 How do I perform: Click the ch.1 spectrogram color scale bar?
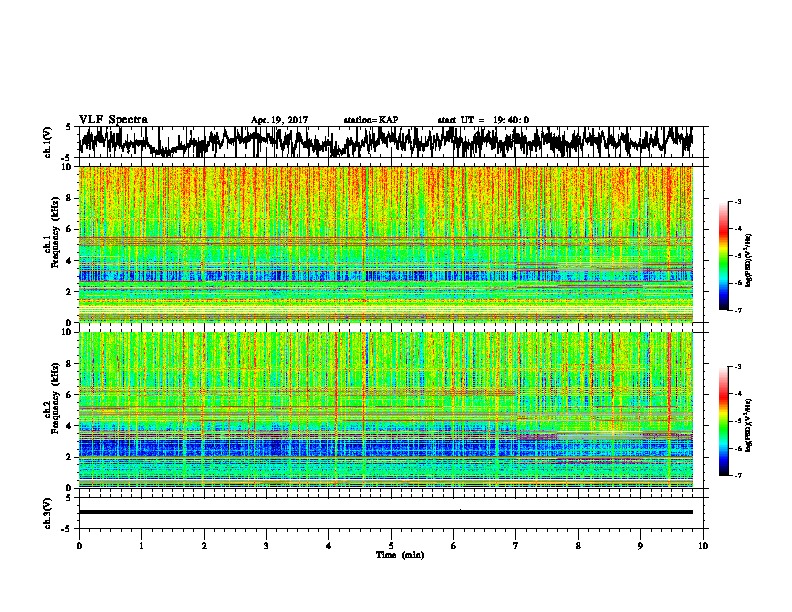pos(724,255)
